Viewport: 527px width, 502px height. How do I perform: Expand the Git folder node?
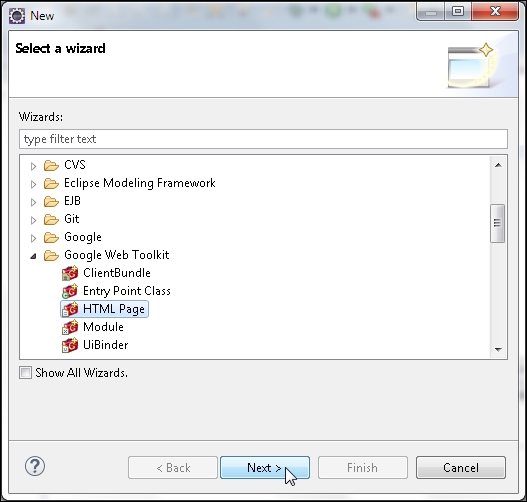point(33,220)
